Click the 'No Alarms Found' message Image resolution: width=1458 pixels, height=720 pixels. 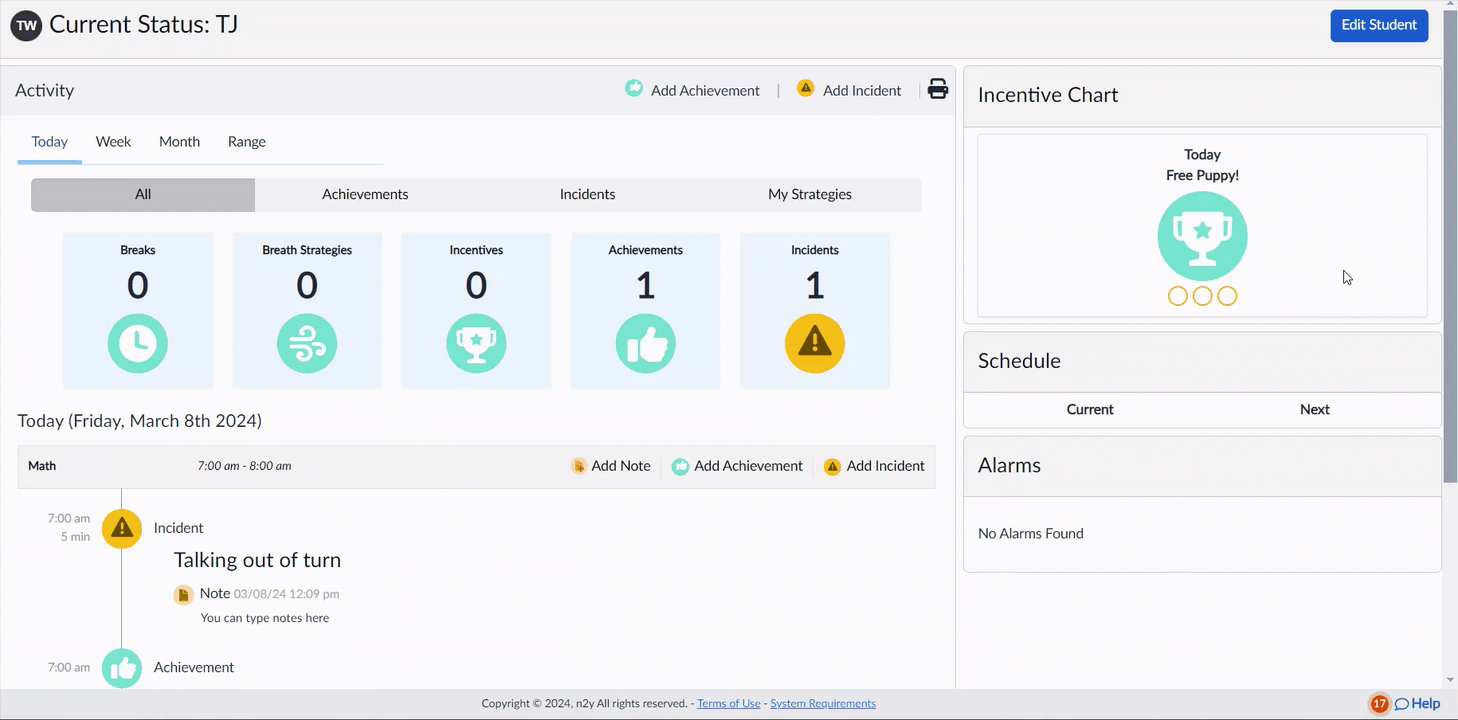tap(1031, 534)
